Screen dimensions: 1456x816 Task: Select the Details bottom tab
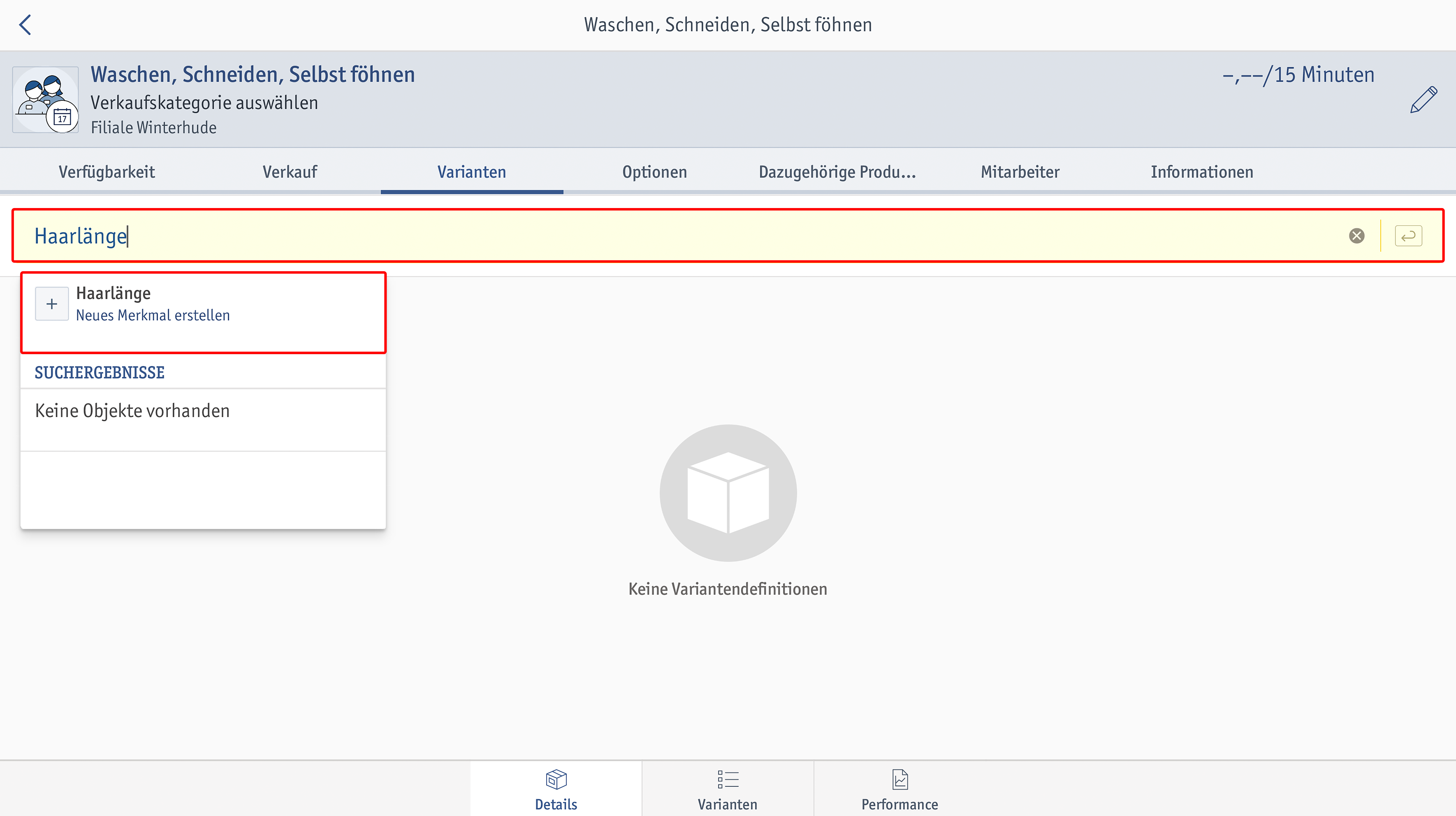(556, 789)
